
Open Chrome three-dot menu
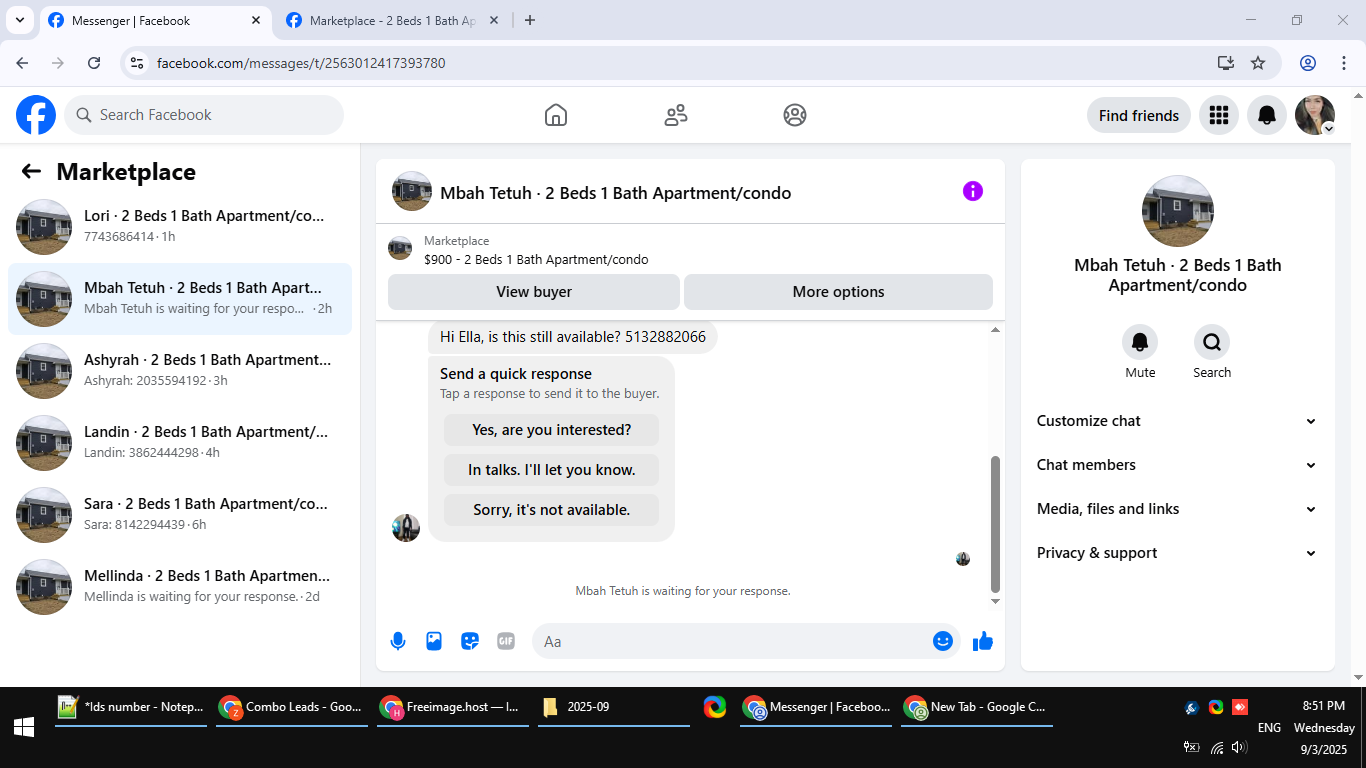[1344, 63]
